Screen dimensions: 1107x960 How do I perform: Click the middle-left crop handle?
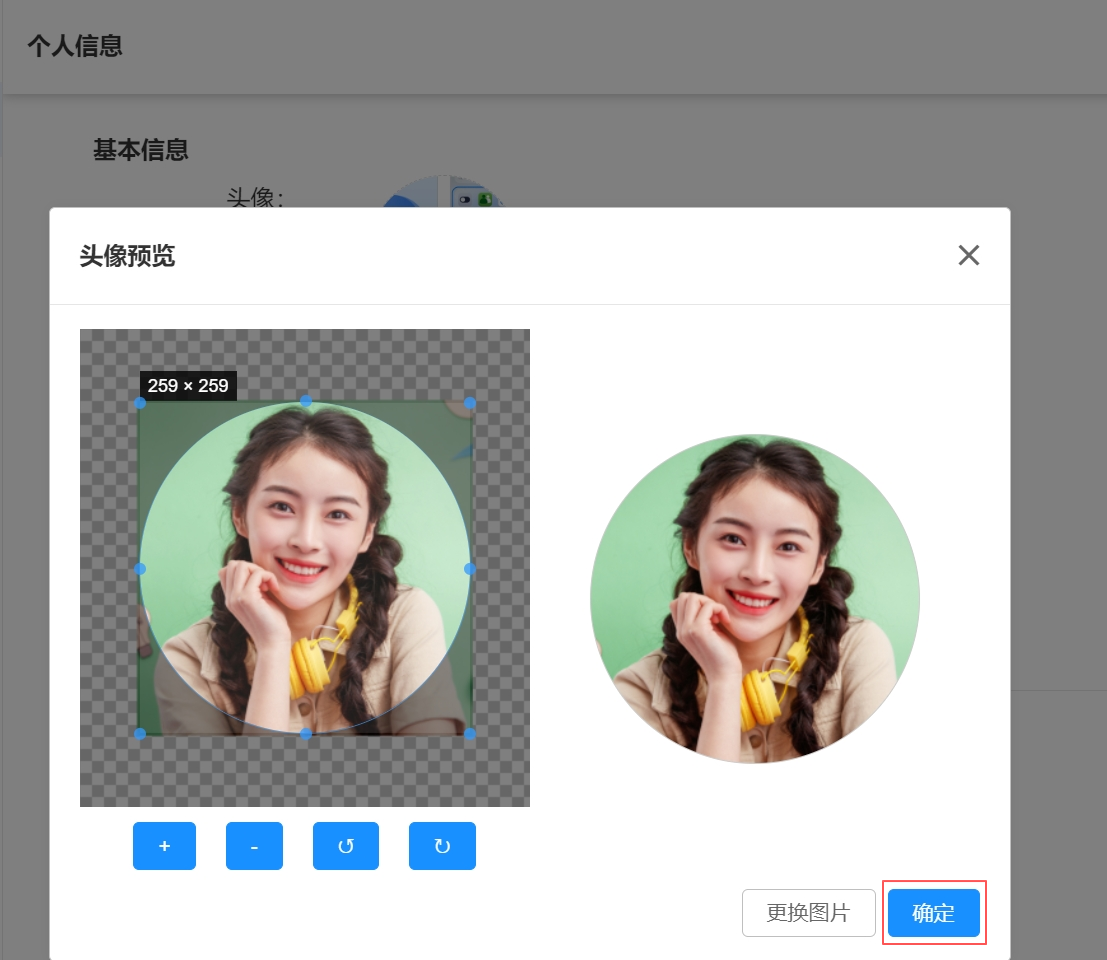point(140,568)
